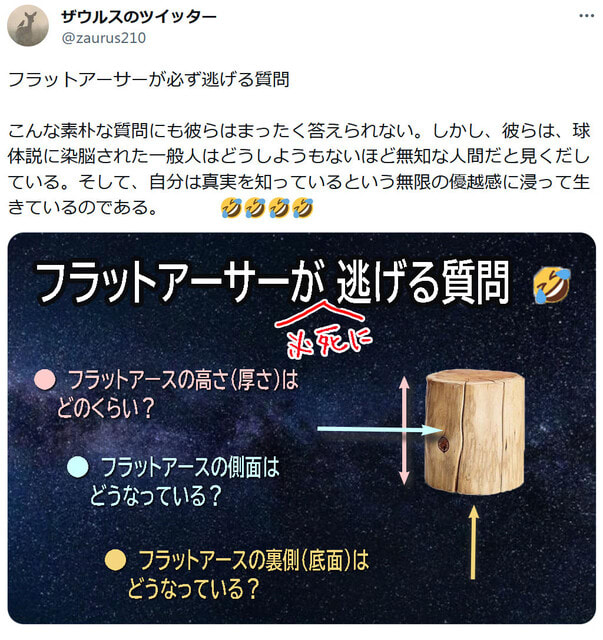Click the @zaurus210 handle
603x640 pixels.
(104, 38)
